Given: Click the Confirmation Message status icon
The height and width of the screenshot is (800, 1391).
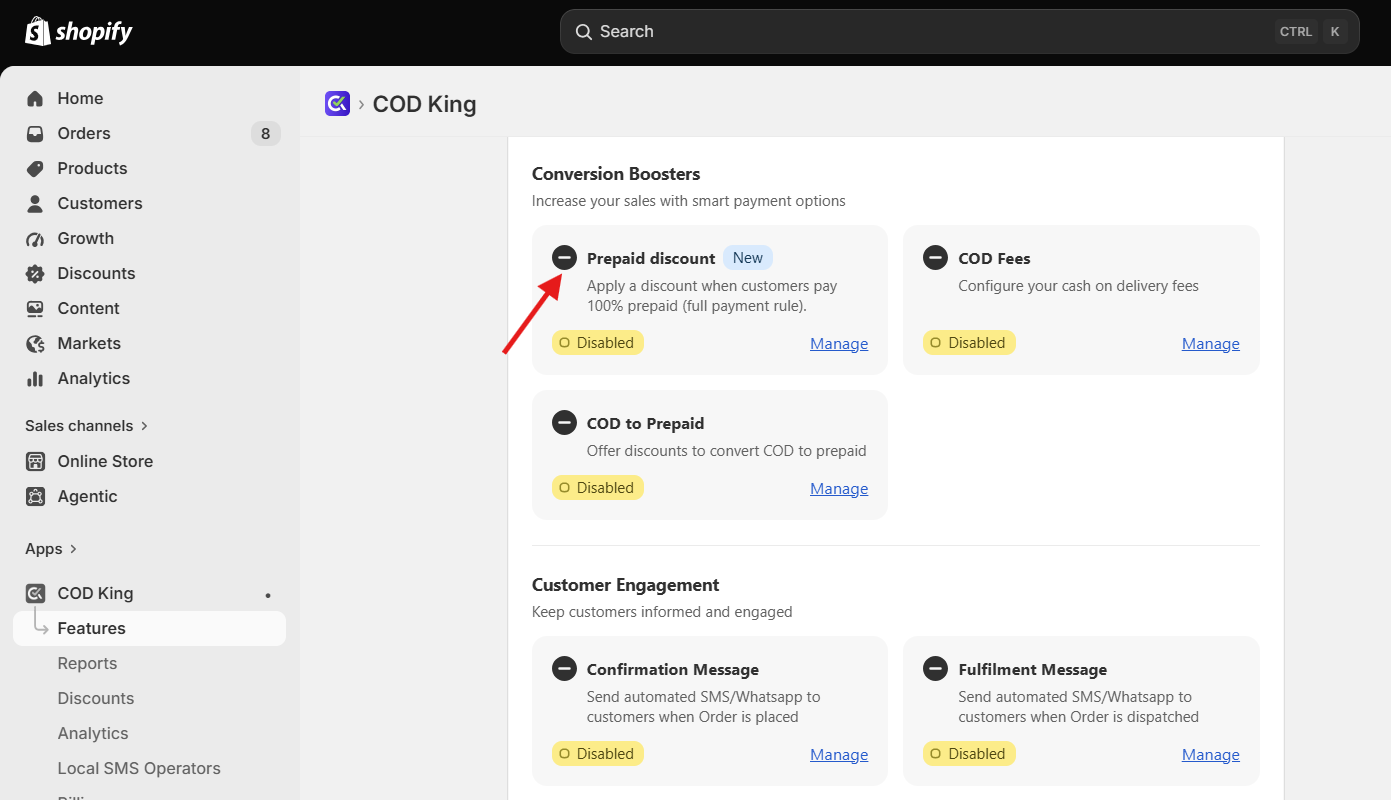Looking at the screenshot, I should pos(564,669).
